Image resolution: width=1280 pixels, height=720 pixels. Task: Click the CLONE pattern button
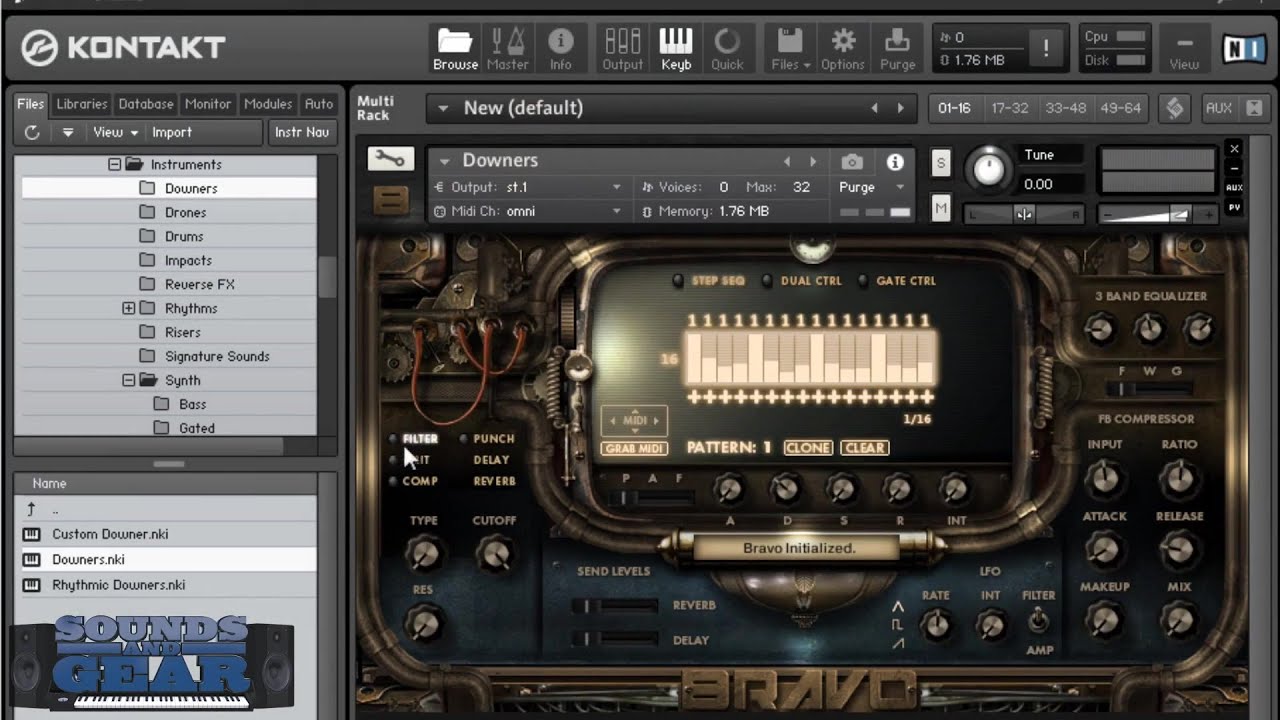click(x=808, y=448)
